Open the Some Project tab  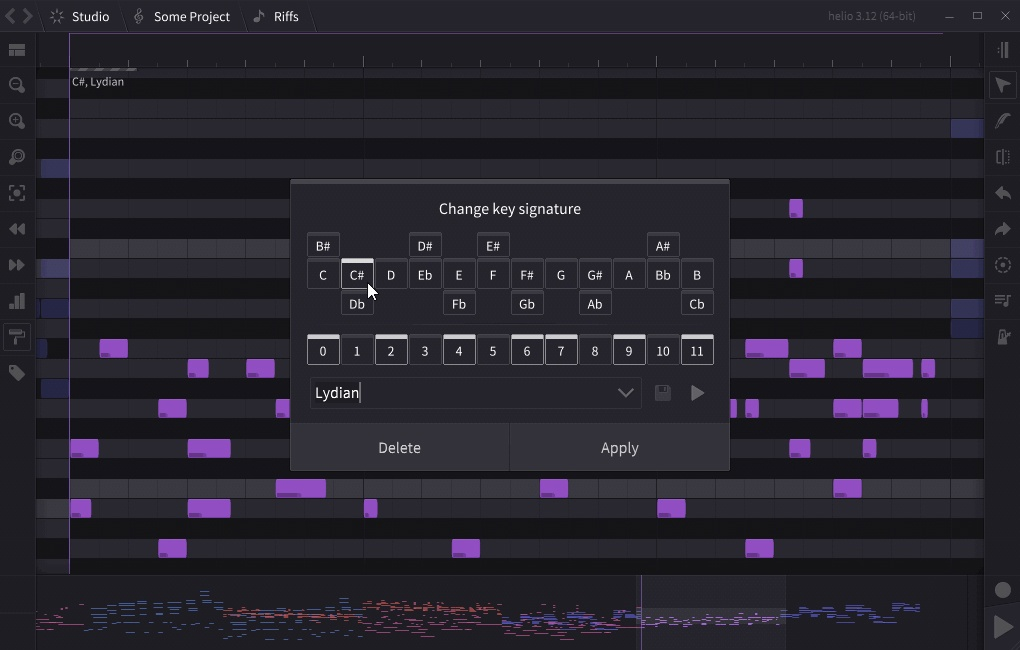pos(181,16)
